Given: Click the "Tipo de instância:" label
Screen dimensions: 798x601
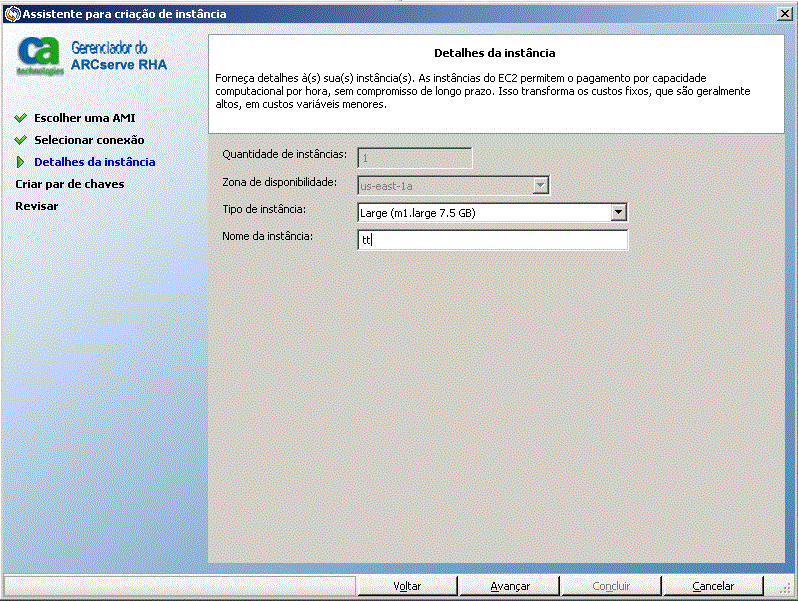Looking at the screenshot, I should [264, 209].
